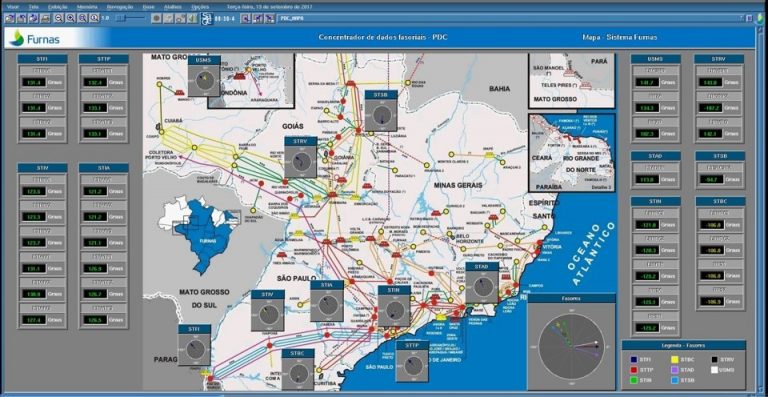Click the STIV panel header on left
Screen dimensions: 768x397
click(x=42, y=168)
